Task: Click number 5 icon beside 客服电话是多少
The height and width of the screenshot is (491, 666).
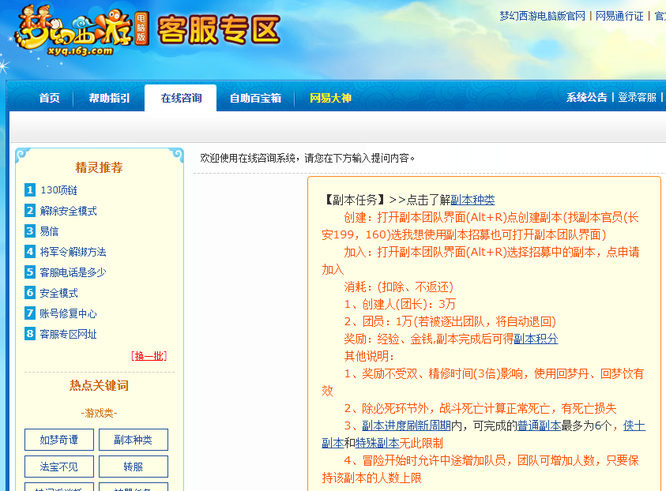Action: point(30,272)
